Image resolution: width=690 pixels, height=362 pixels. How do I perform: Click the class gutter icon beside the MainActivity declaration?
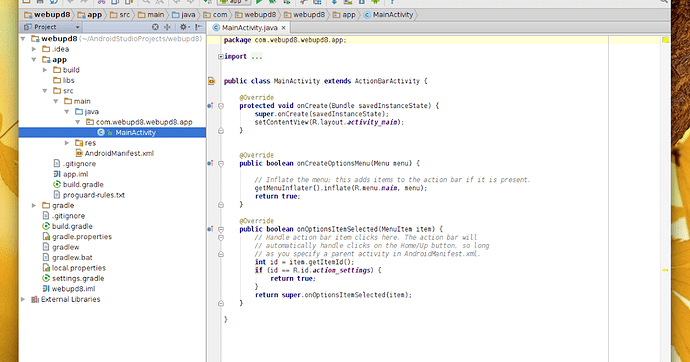click(x=212, y=81)
